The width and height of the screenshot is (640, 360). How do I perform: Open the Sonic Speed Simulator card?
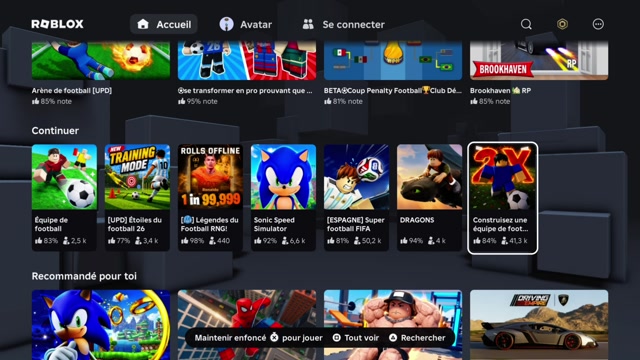pyautogui.click(x=284, y=197)
